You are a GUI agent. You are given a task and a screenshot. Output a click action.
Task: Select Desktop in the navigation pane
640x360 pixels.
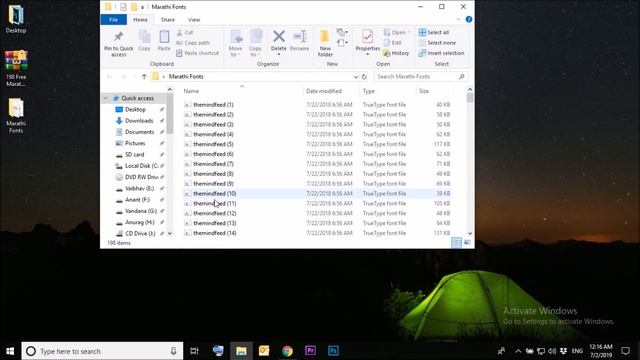135,109
